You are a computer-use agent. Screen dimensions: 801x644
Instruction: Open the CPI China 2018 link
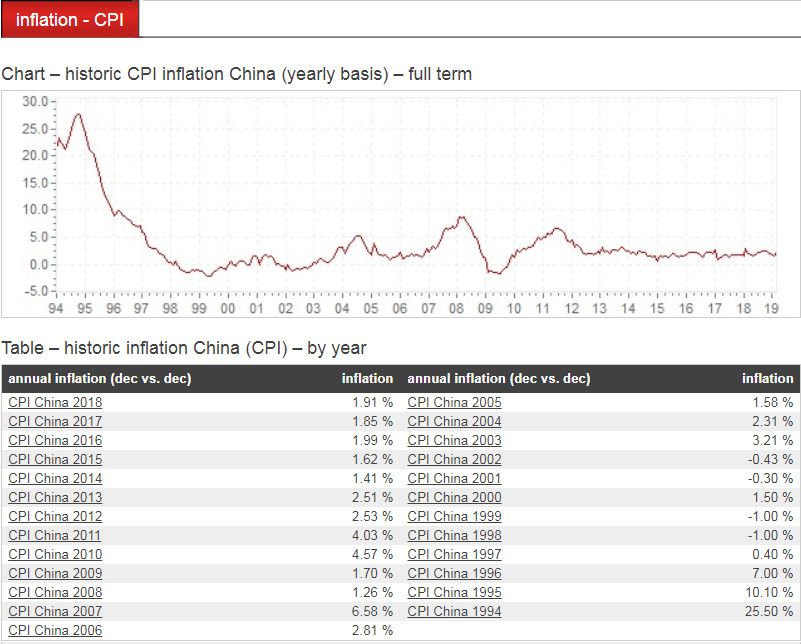[55, 402]
